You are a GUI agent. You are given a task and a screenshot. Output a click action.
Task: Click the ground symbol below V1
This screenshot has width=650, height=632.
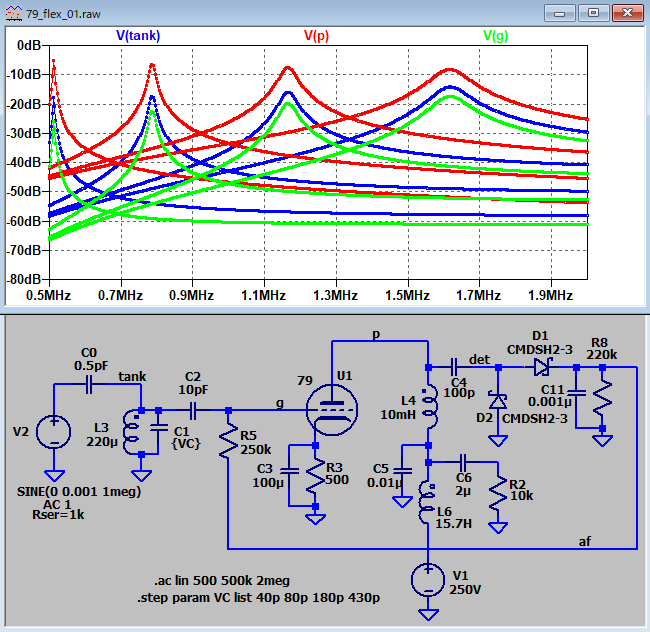[428, 614]
